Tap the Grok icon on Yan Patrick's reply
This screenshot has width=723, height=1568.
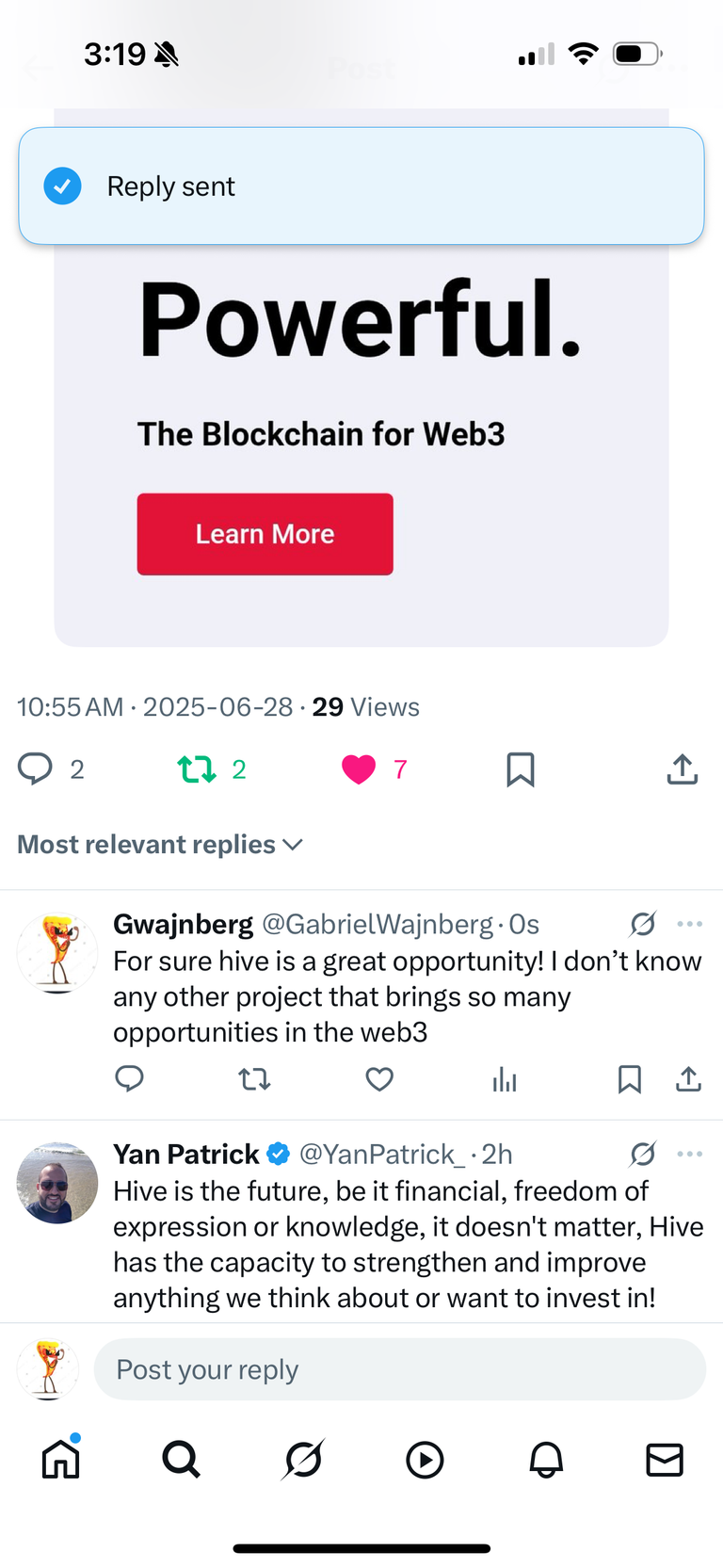(x=643, y=1154)
